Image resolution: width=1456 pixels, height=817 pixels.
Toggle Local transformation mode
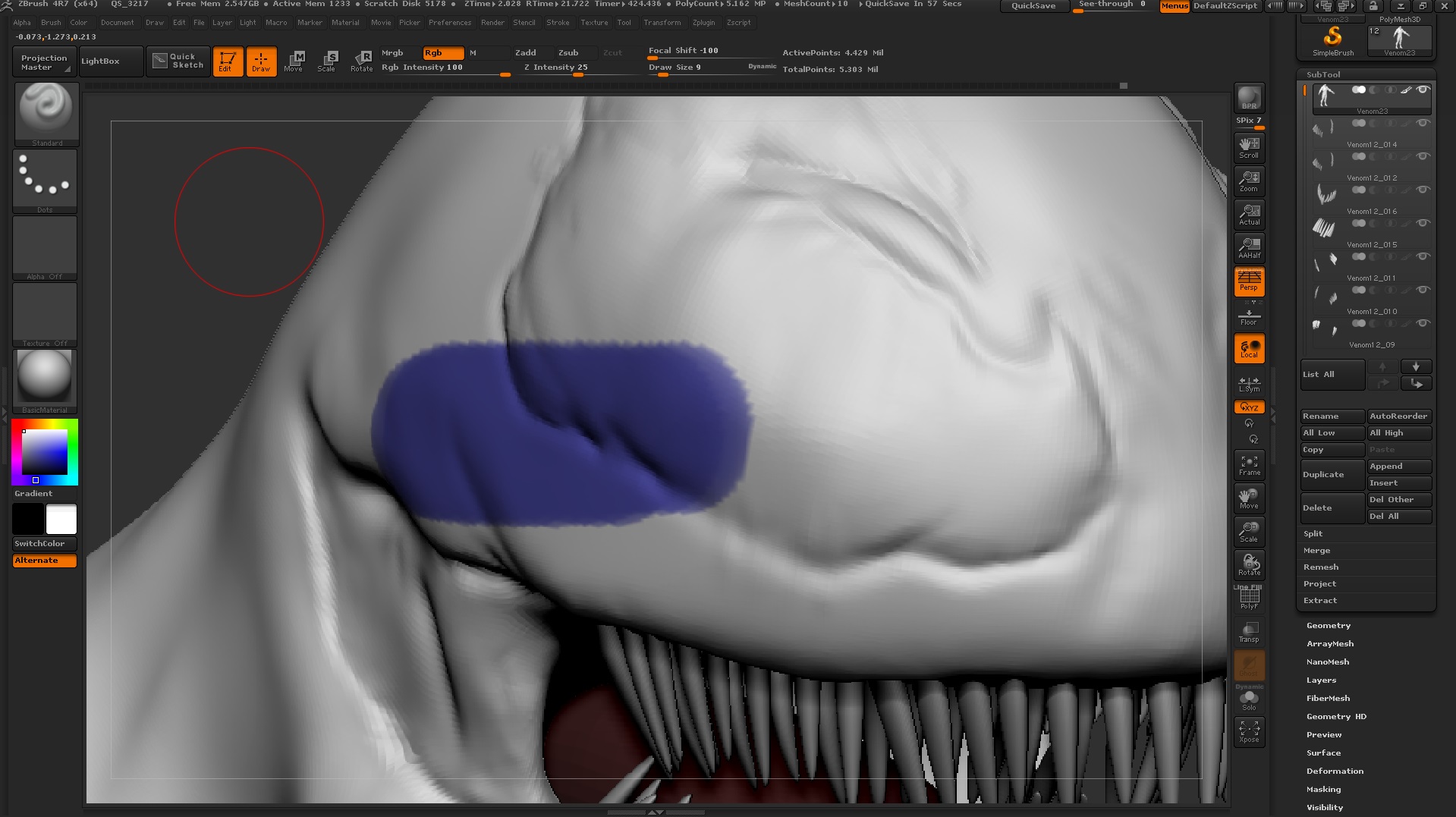tap(1249, 348)
